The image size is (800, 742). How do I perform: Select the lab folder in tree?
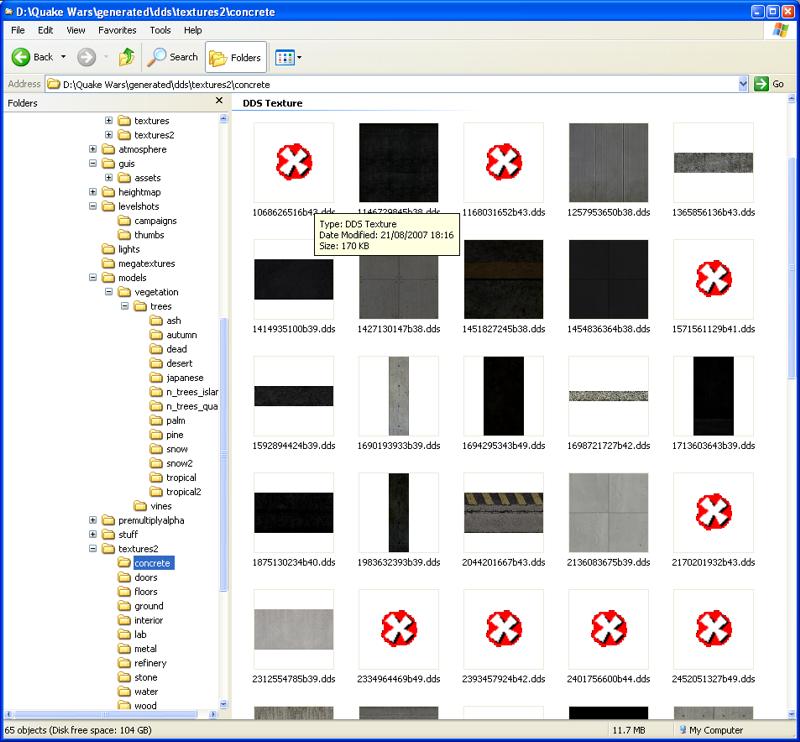pyautogui.click(x=140, y=634)
